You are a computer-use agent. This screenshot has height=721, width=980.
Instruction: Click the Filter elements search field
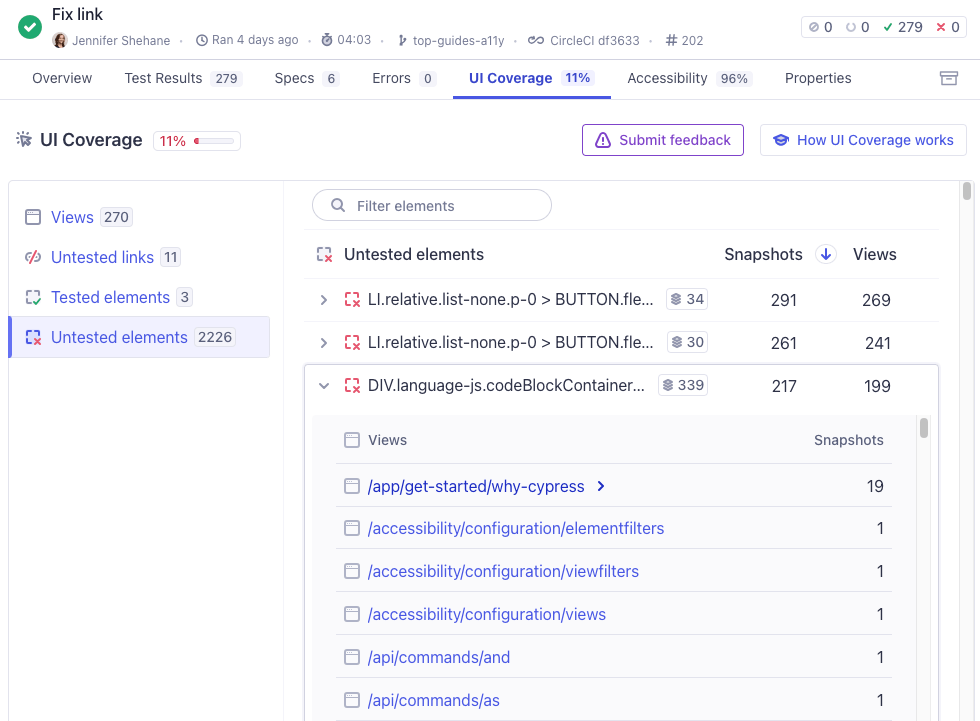431,204
